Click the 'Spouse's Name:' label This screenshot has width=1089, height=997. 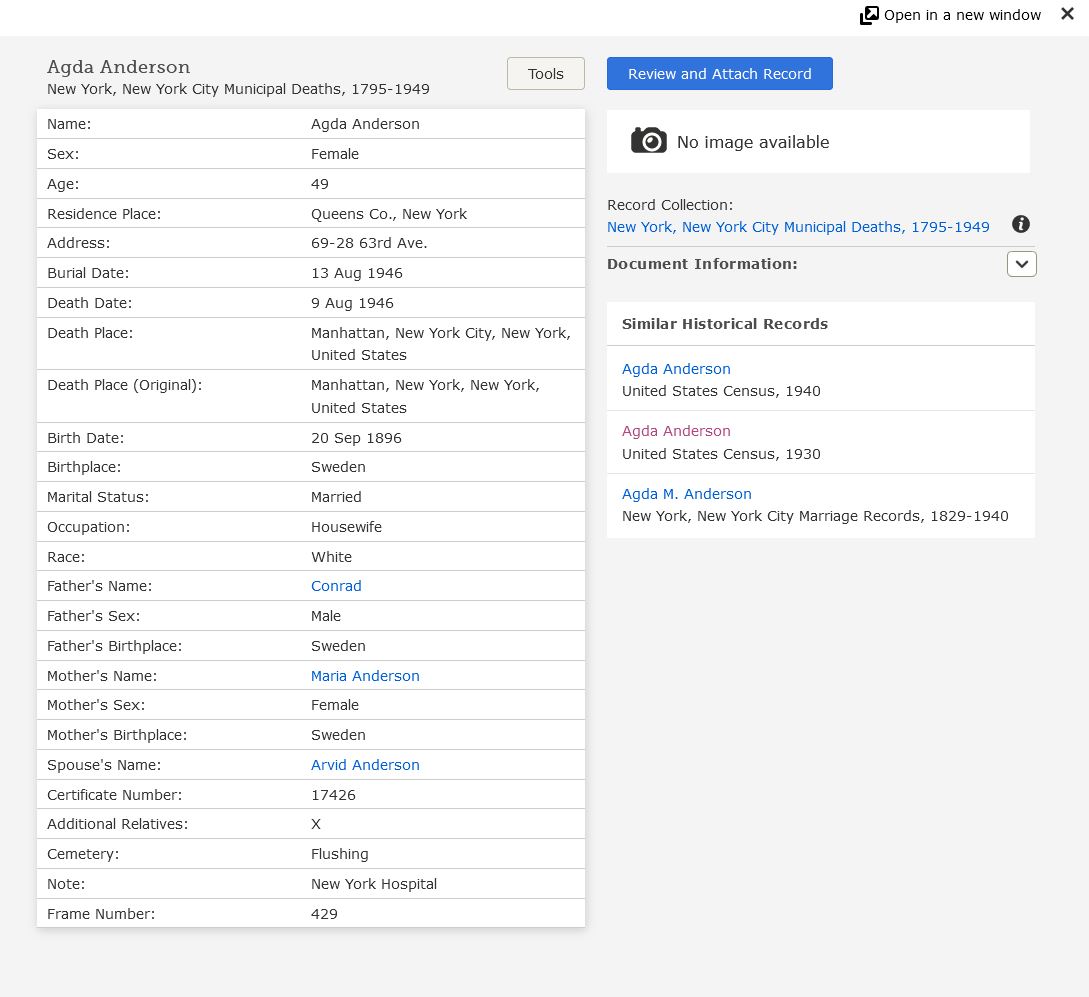pyautogui.click(x=104, y=764)
